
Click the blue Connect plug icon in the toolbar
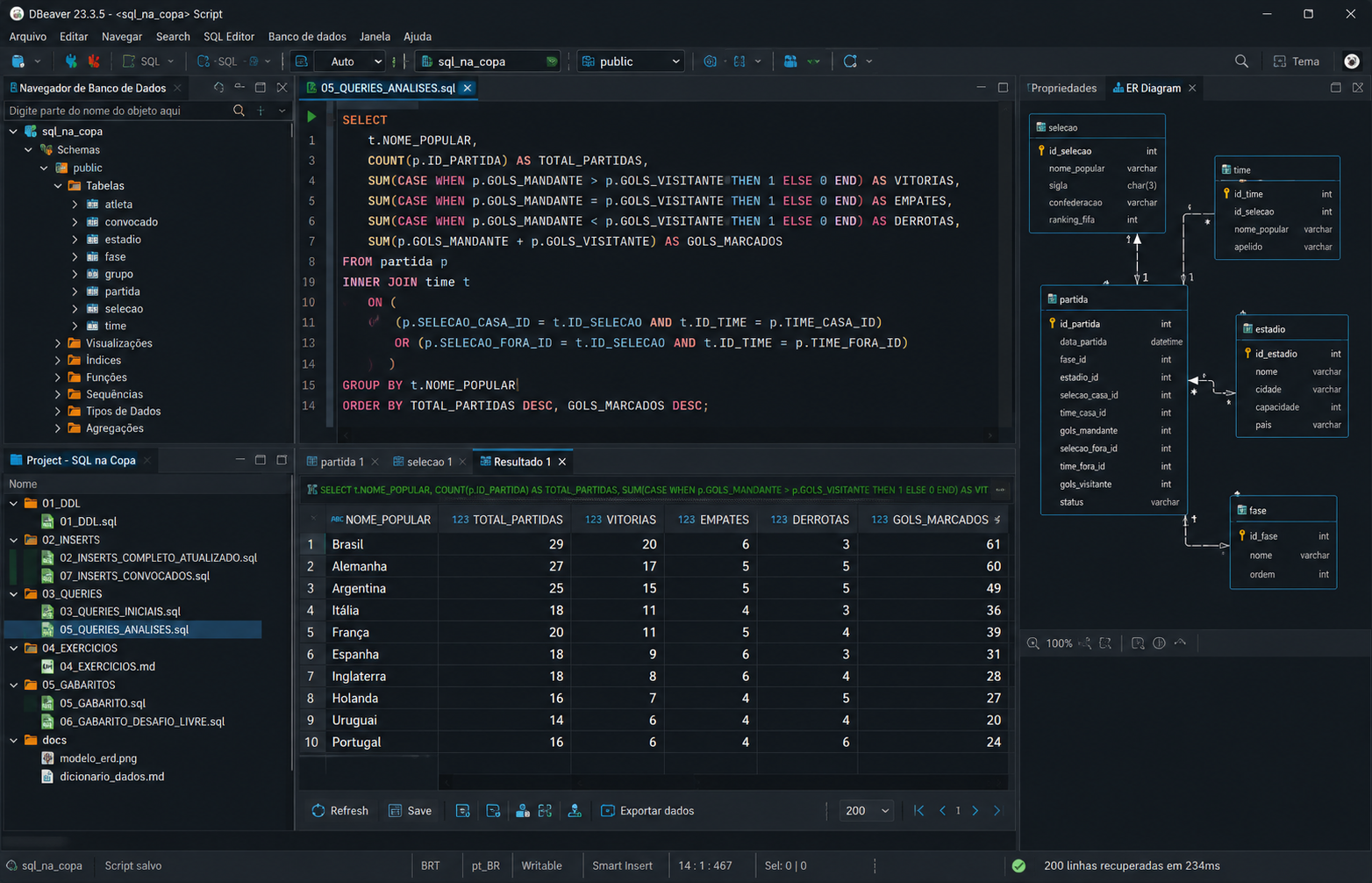[x=72, y=61]
